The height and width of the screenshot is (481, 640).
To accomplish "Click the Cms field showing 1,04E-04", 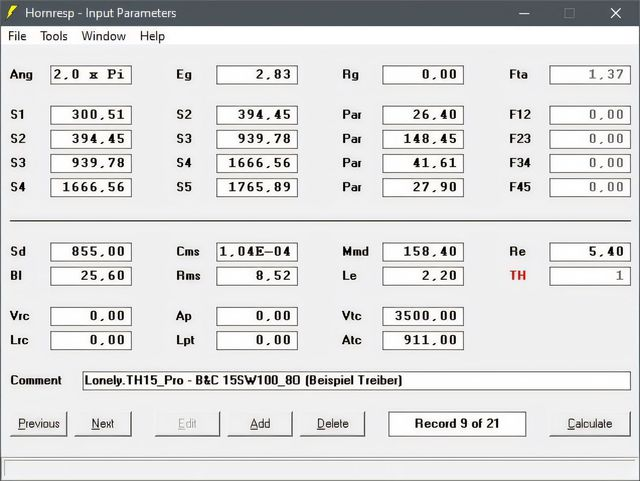I will pos(257,252).
